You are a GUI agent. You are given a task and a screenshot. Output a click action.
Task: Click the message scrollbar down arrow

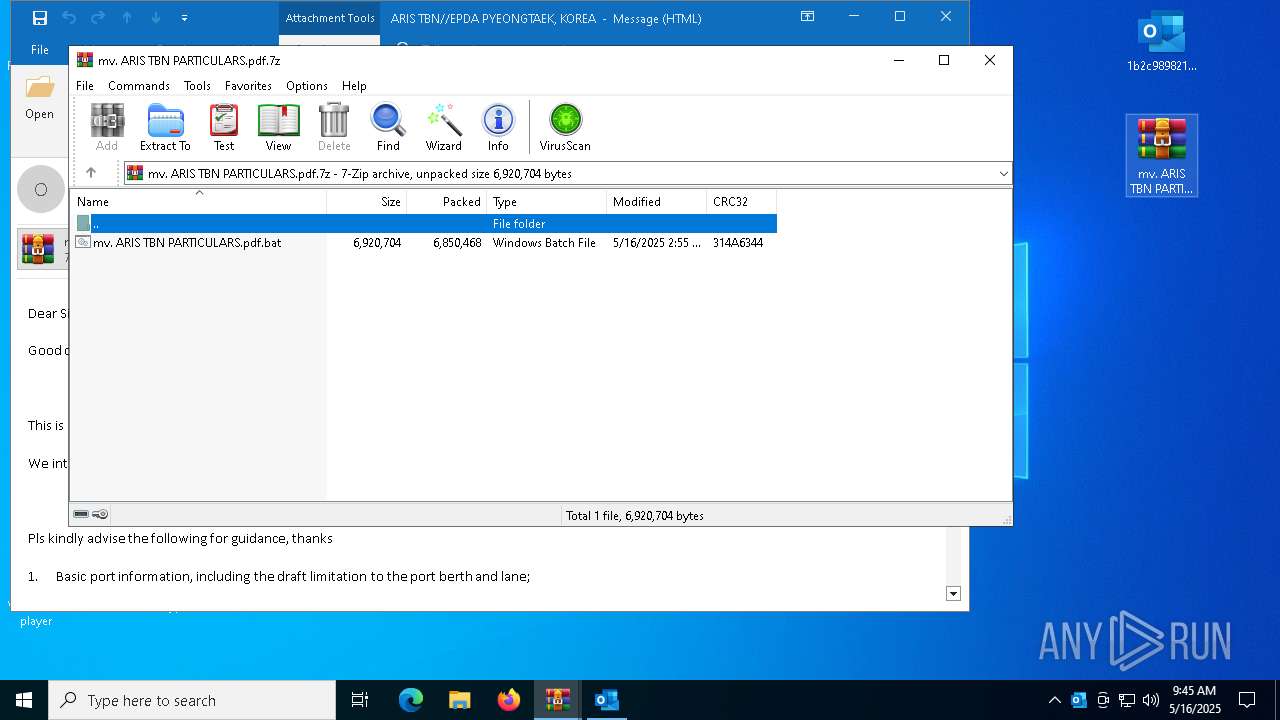click(x=953, y=594)
